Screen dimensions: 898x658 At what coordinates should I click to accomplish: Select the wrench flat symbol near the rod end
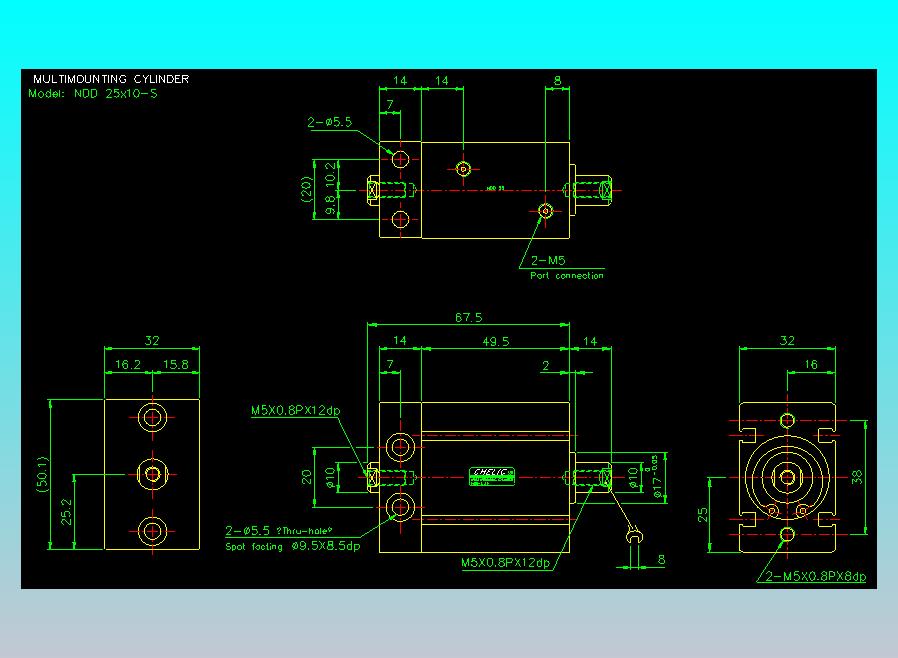point(635,536)
